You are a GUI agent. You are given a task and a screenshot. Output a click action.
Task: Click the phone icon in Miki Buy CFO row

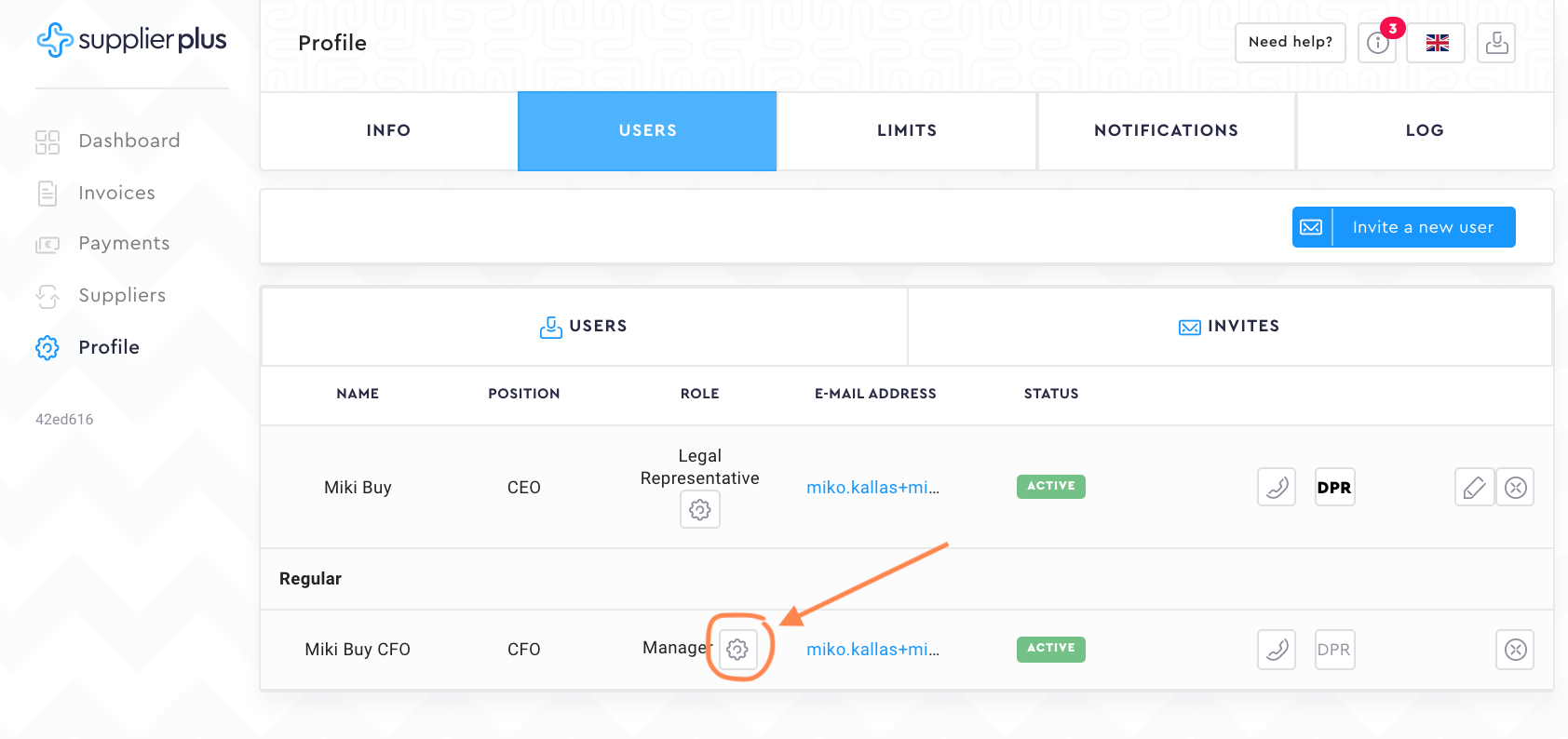click(1277, 649)
